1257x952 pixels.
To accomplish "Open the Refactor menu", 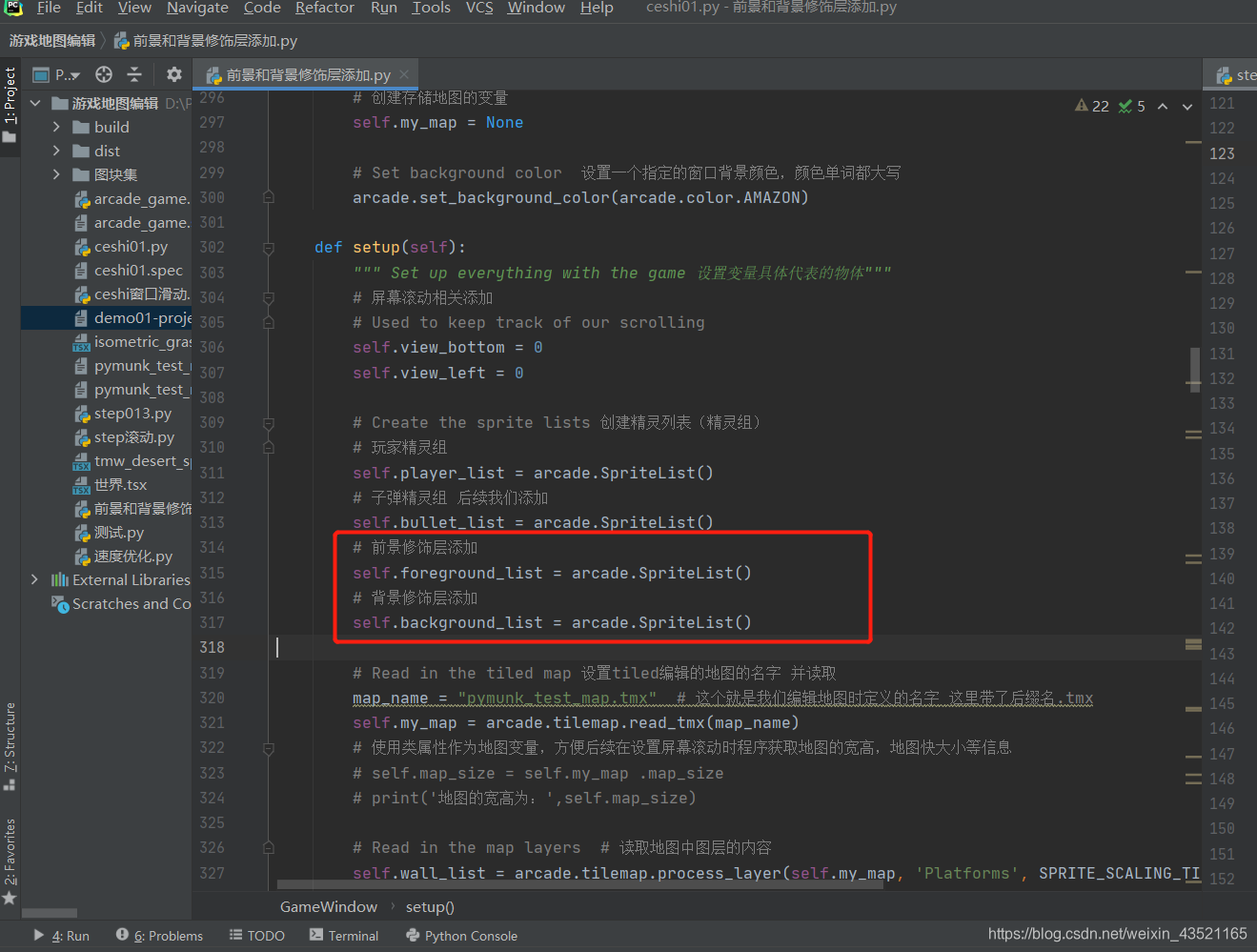I will pos(325,8).
